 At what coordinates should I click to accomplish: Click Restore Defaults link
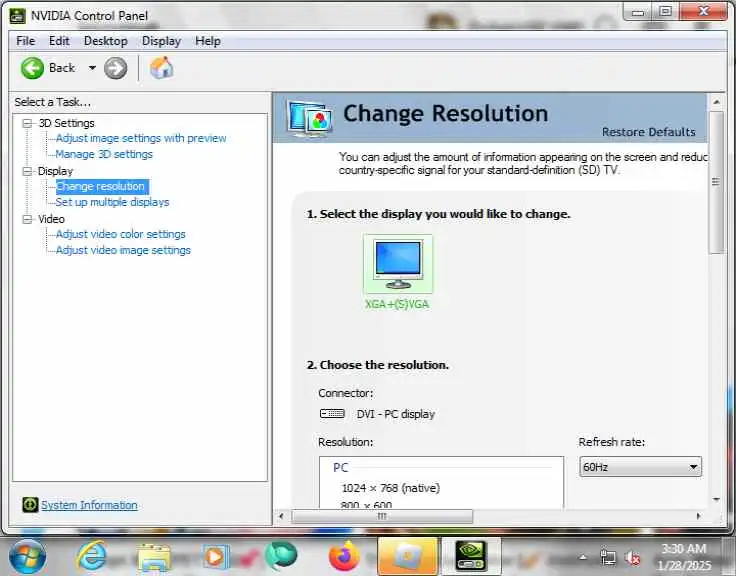pyautogui.click(x=648, y=132)
